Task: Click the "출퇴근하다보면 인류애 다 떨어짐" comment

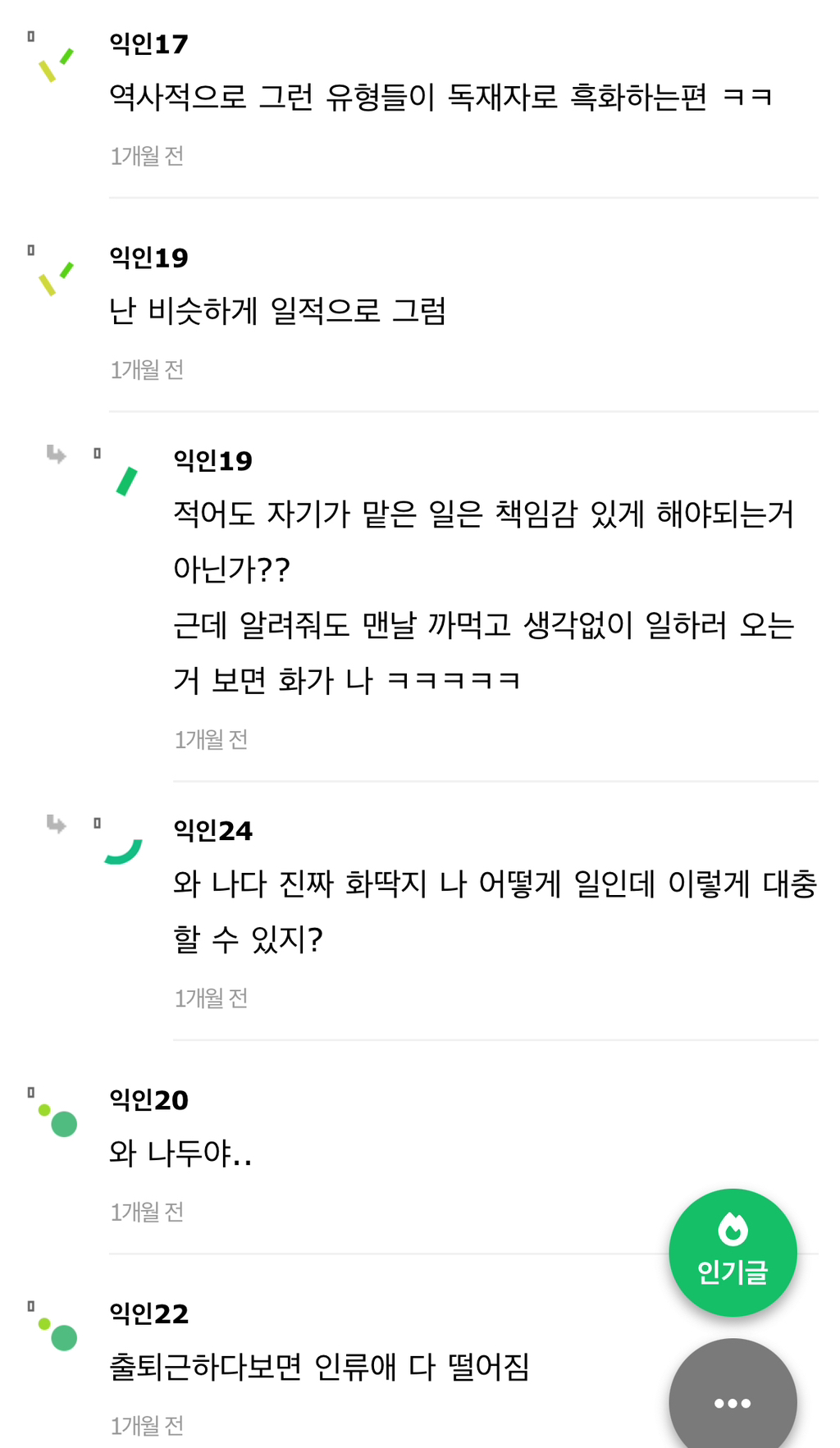Action: (x=319, y=1367)
